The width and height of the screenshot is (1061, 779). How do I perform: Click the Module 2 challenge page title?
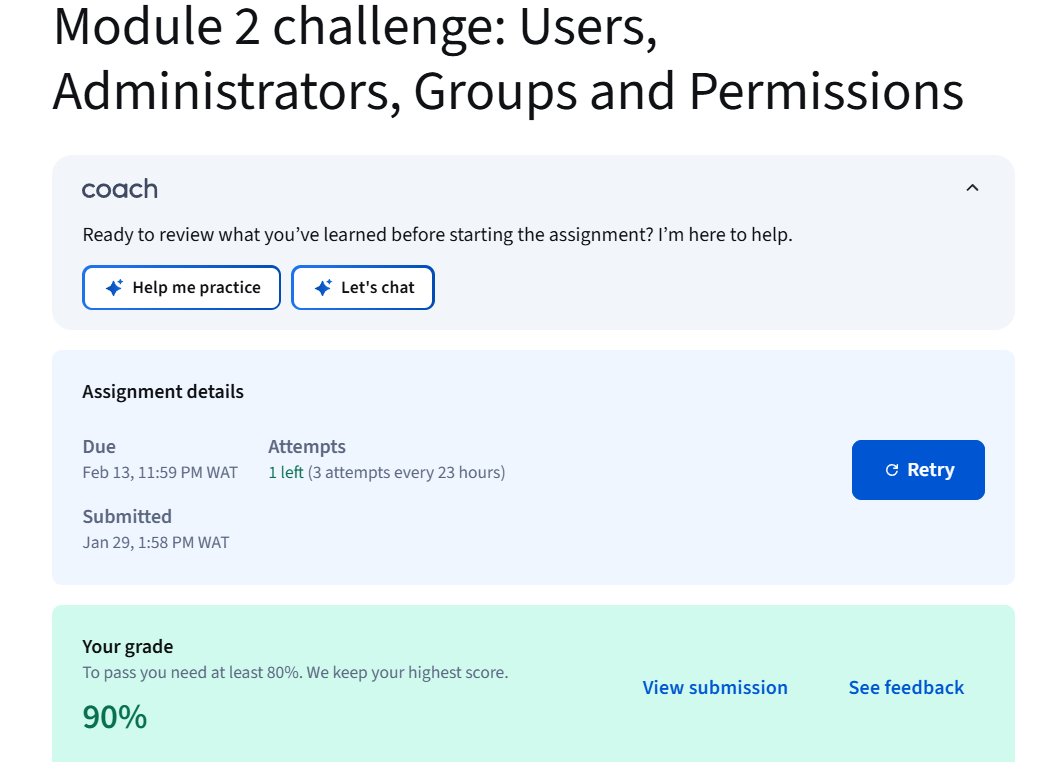(x=508, y=59)
